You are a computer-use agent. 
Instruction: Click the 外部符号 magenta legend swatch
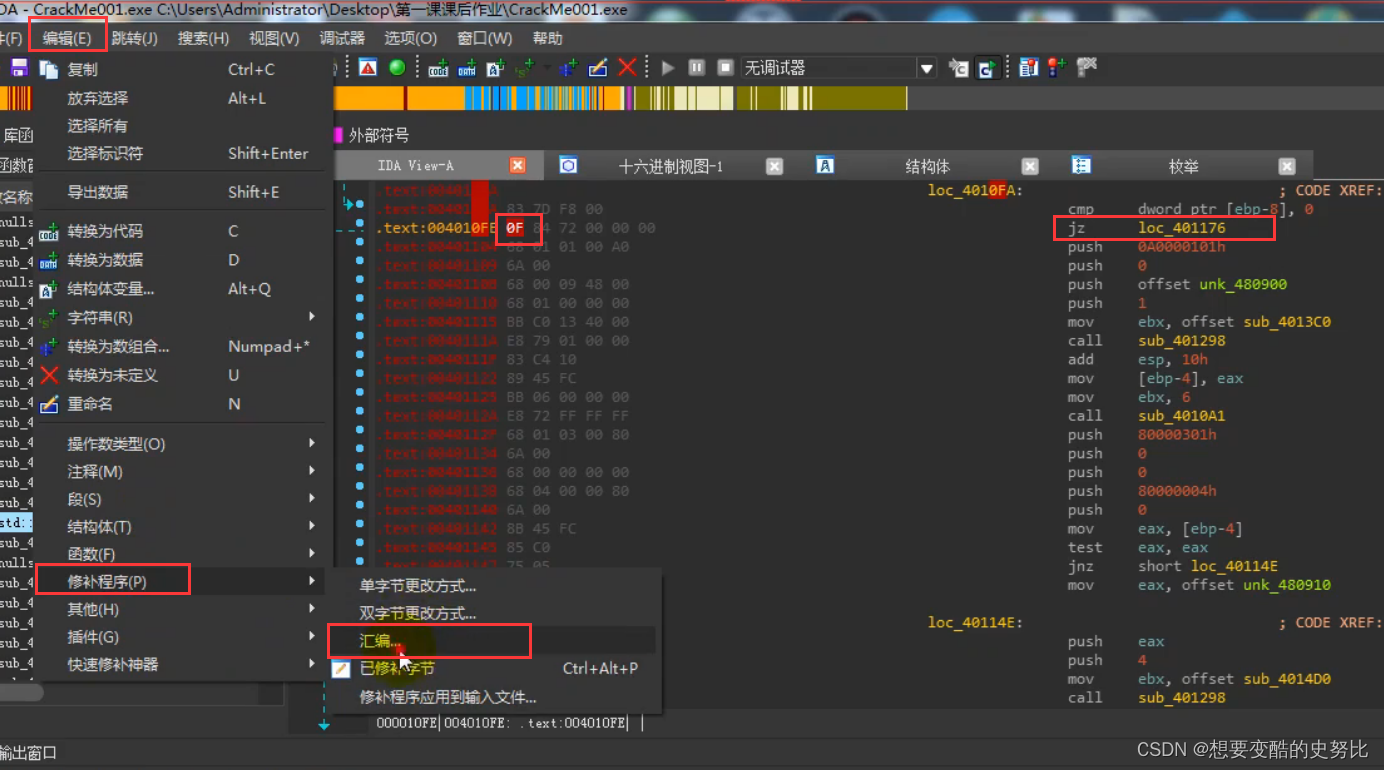point(338,135)
